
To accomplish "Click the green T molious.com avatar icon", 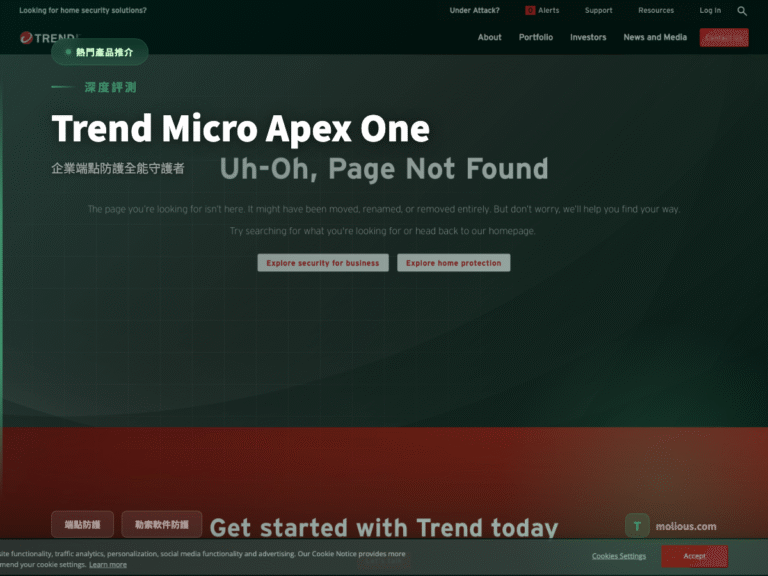I will coord(637,526).
